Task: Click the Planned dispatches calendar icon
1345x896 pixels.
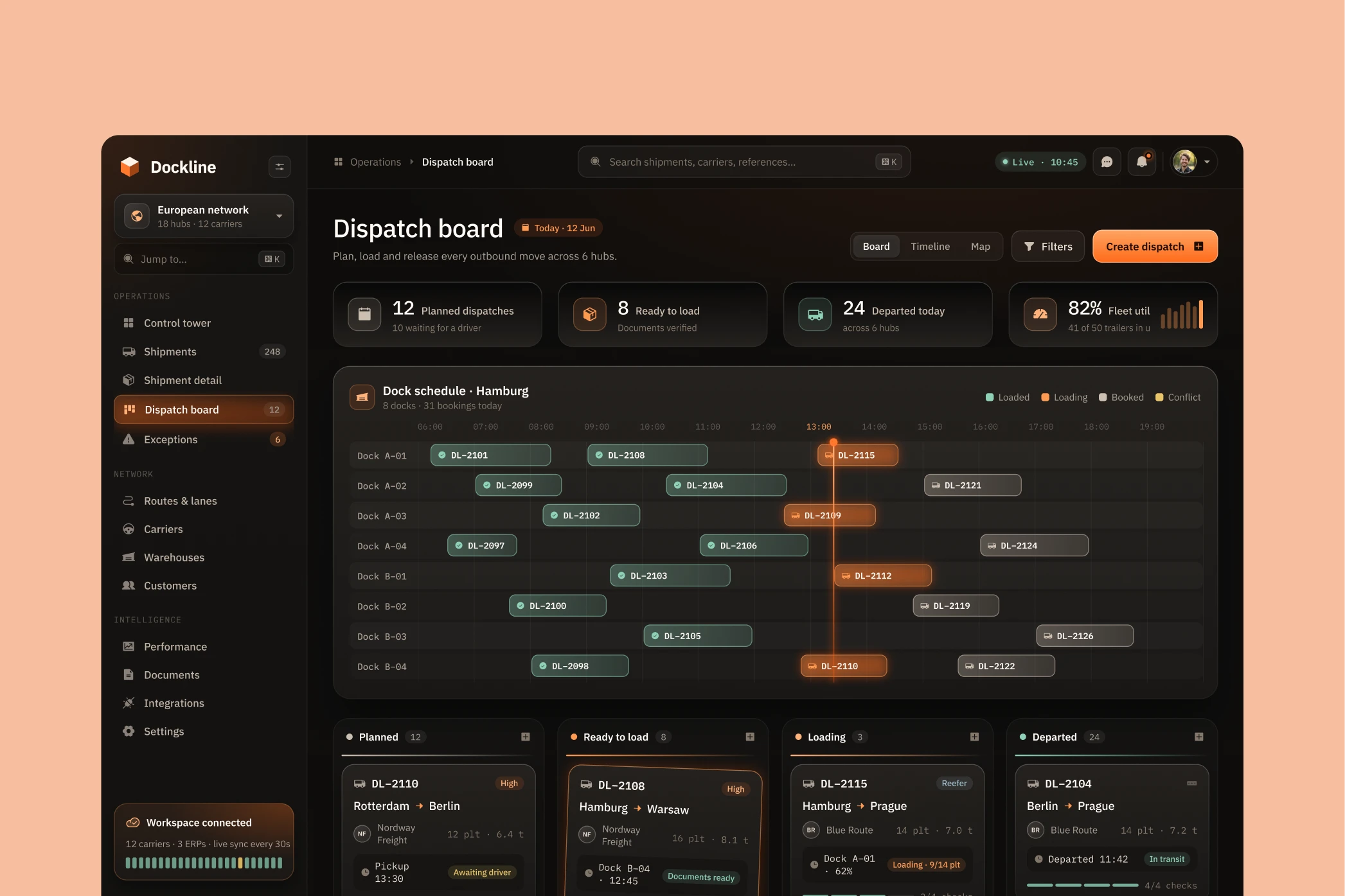Action: tap(364, 315)
